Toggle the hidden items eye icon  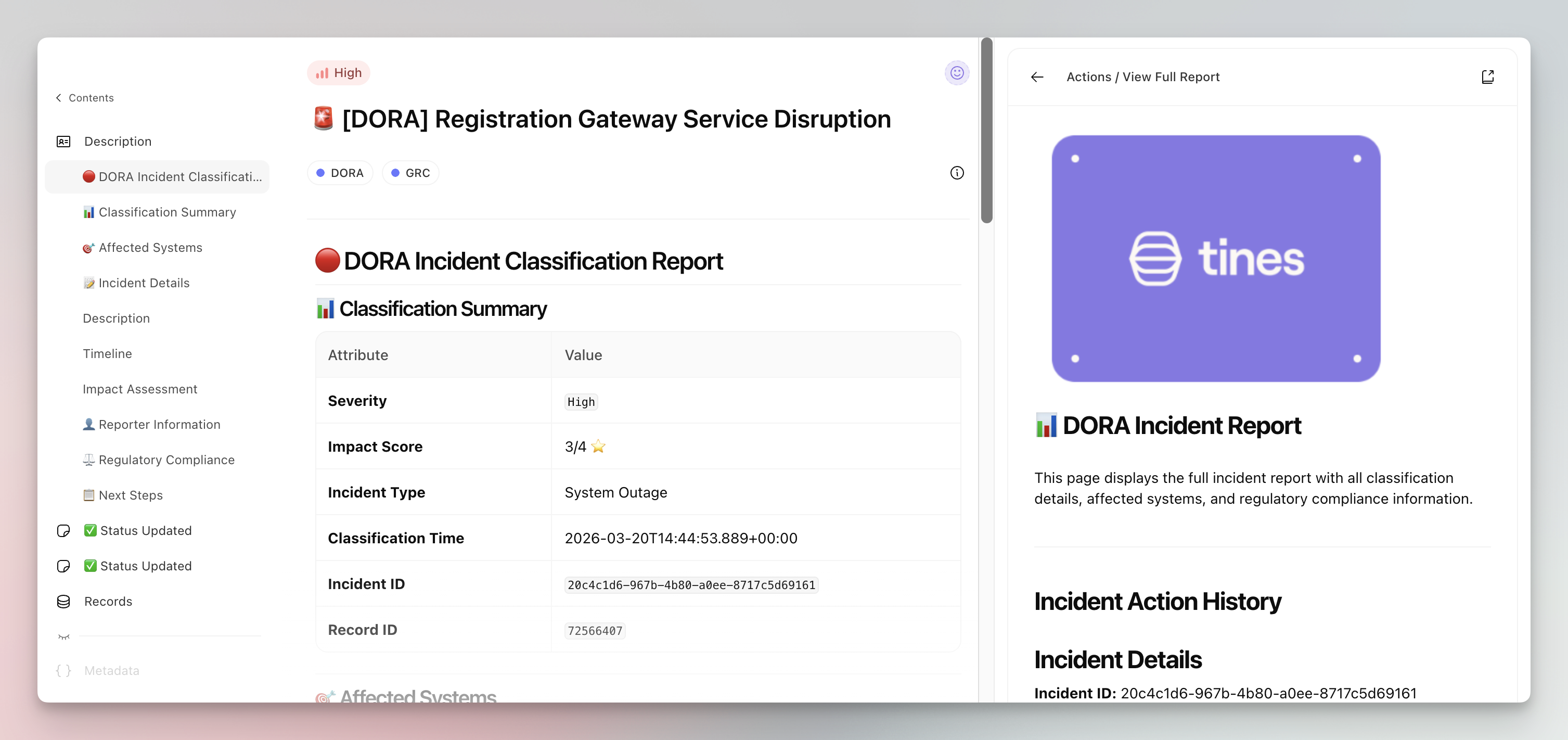63,636
